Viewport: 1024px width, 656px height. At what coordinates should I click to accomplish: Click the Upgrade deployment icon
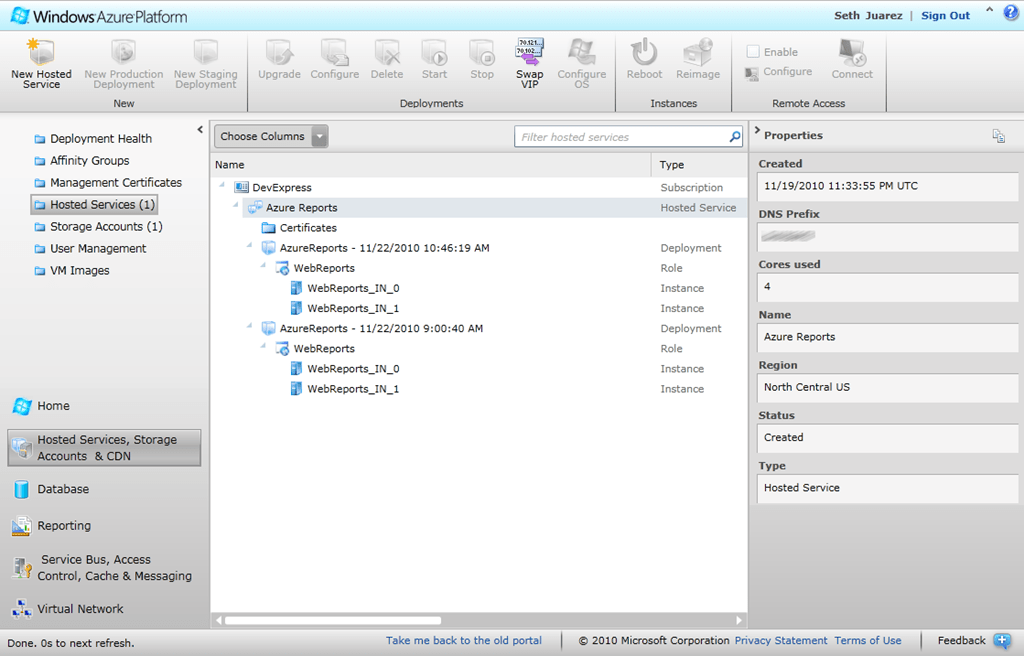pos(280,52)
